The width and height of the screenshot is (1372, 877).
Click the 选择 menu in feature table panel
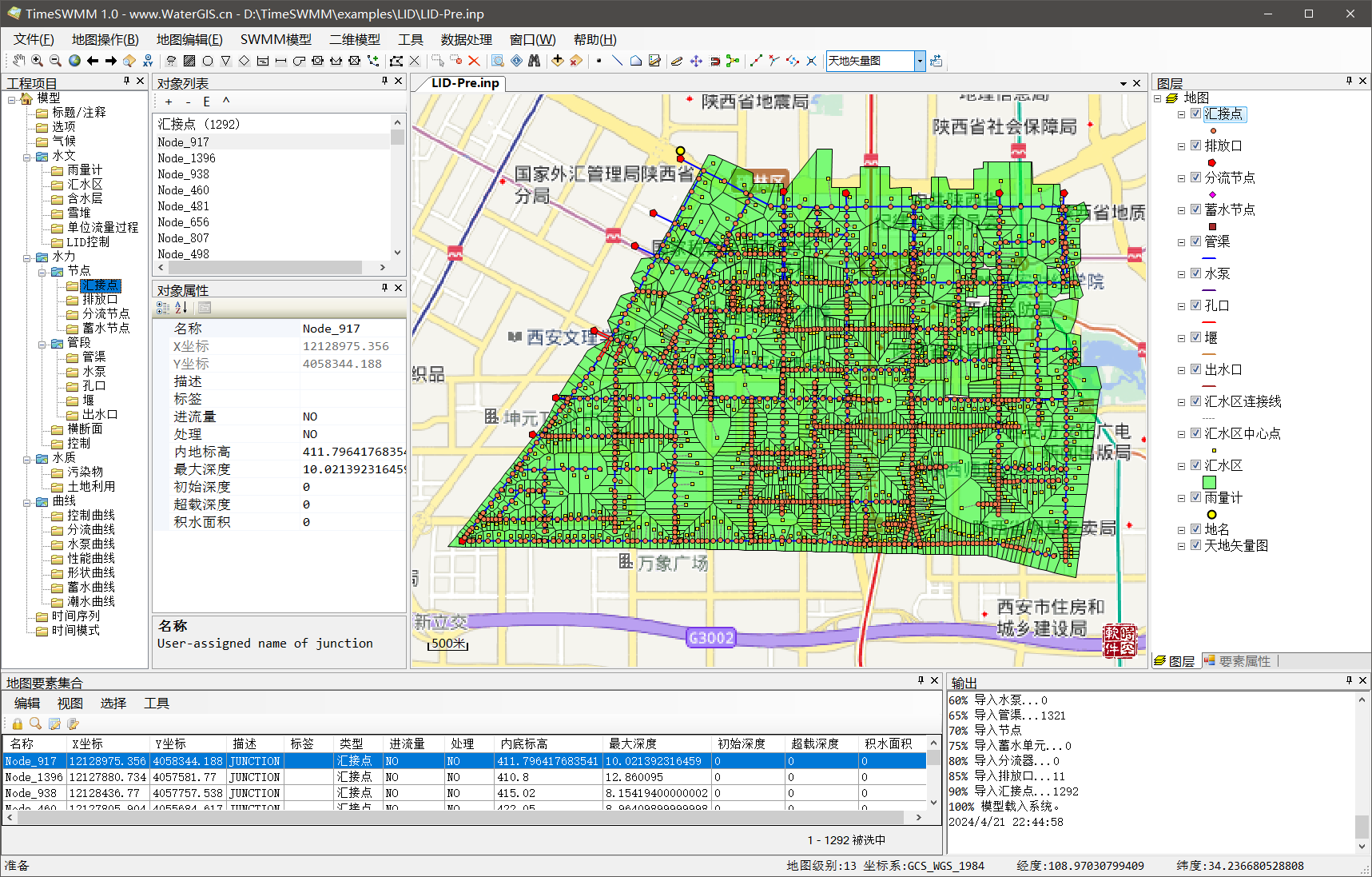[x=113, y=704]
